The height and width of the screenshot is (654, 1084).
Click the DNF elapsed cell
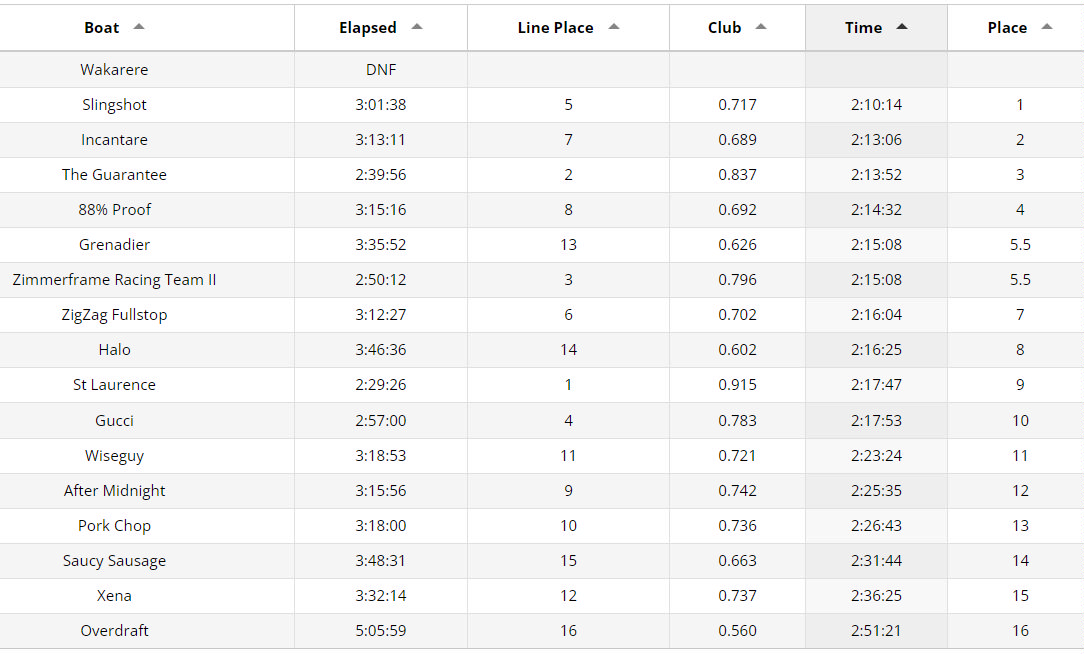click(x=380, y=70)
